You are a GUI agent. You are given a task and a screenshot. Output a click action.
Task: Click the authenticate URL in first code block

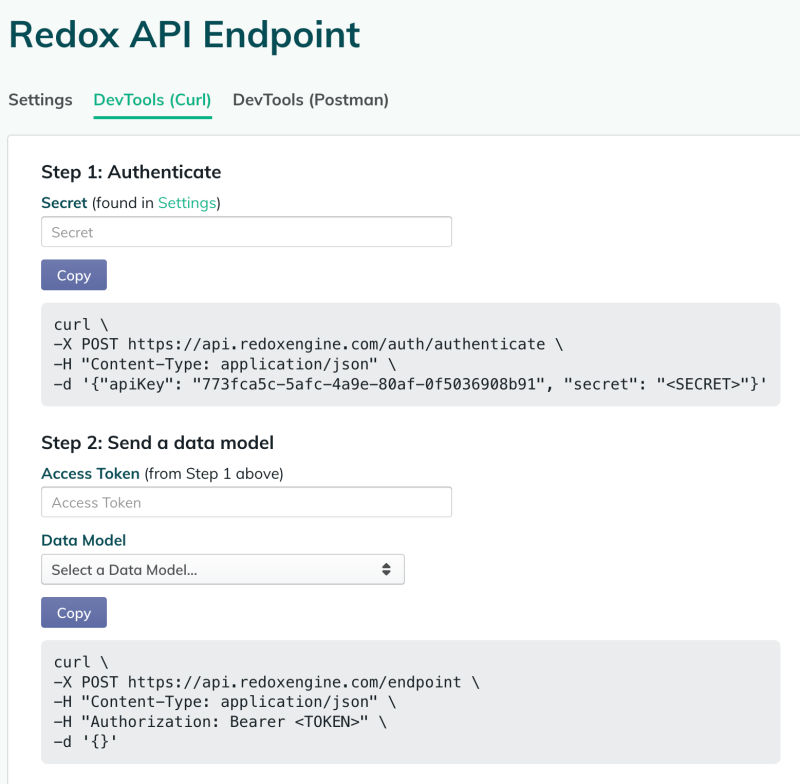[x=336, y=344]
